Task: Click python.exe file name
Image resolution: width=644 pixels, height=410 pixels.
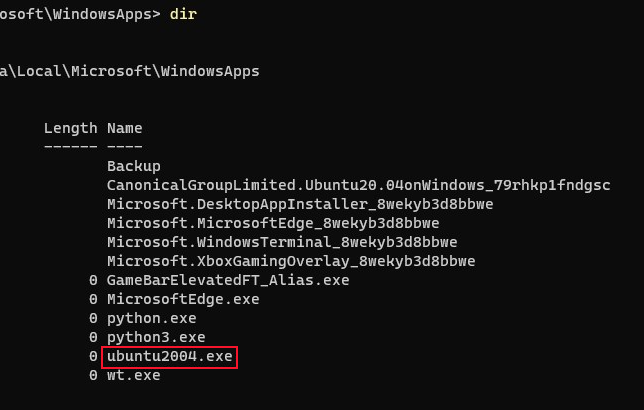Action: click(x=152, y=318)
